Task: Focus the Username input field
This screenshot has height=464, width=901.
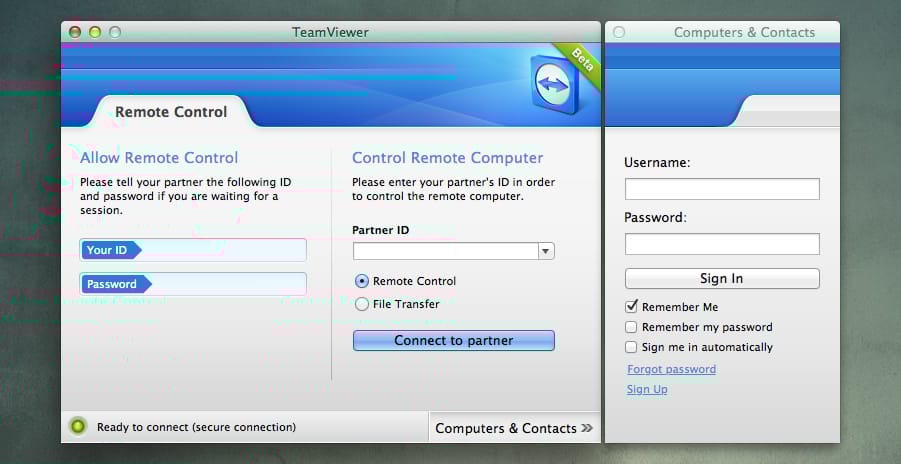Action: coord(722,189)
